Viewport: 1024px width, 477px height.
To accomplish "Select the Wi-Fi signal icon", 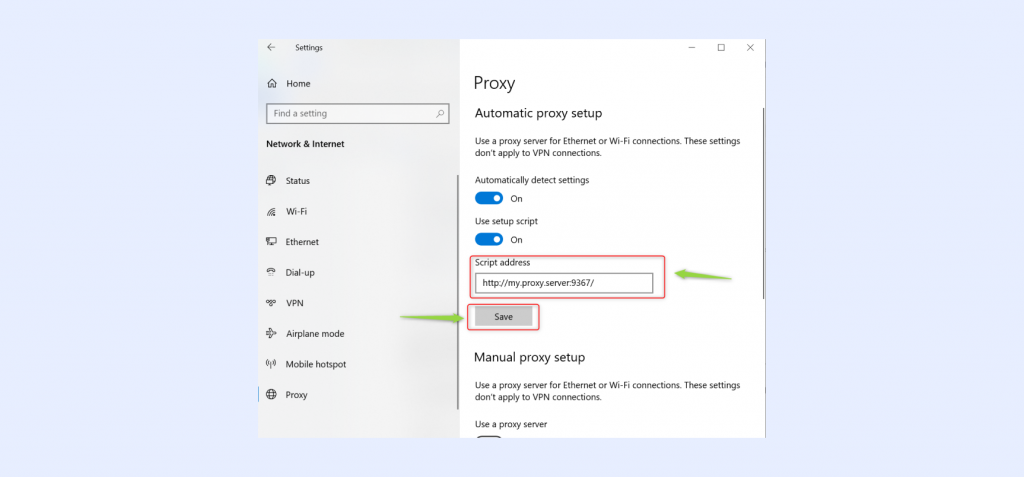I will [271, 212].
